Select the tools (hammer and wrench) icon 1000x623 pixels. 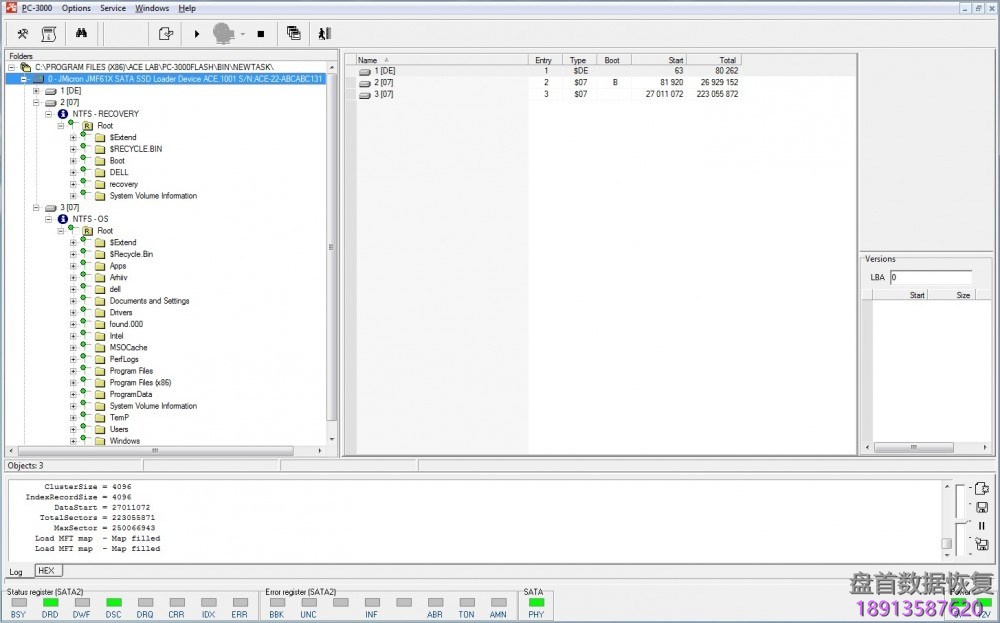pyautogui.click(x=22, y=33)
